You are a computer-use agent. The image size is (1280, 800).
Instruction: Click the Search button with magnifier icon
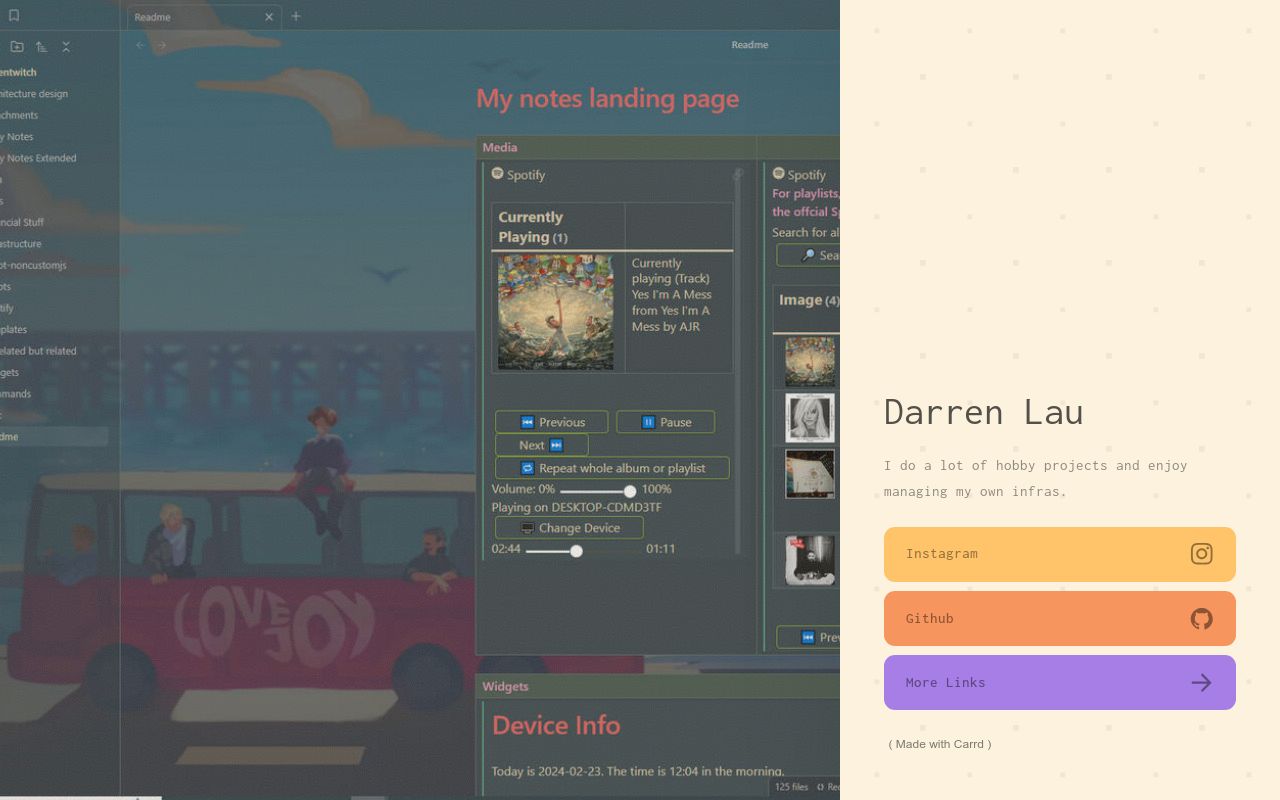[809, 256]
